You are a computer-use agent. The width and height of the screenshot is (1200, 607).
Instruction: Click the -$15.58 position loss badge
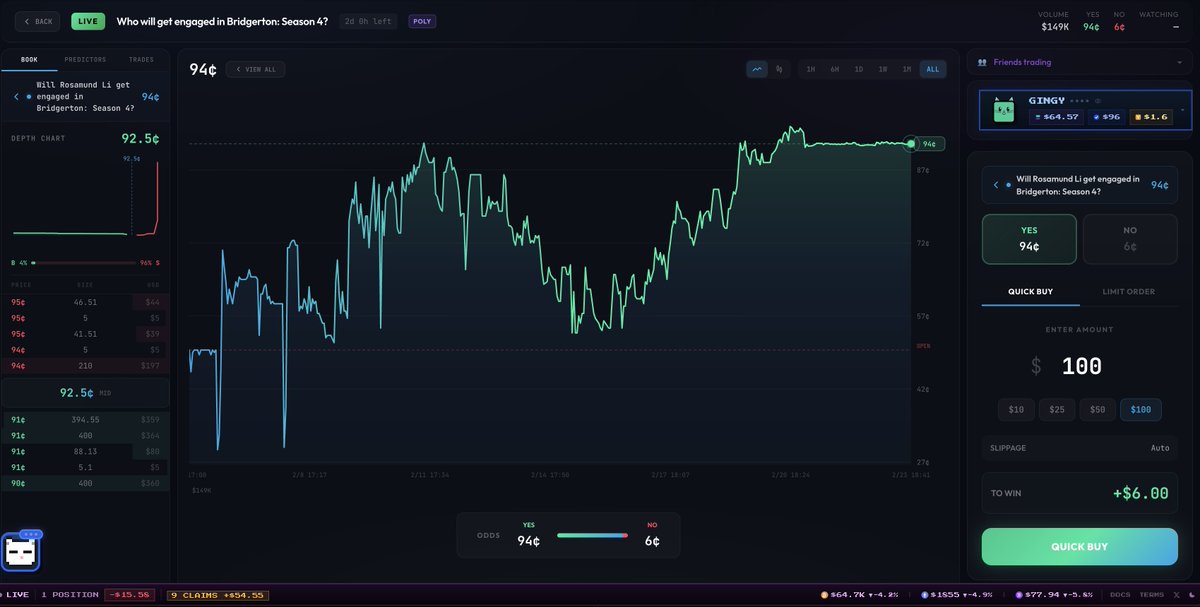coord(132,595)
